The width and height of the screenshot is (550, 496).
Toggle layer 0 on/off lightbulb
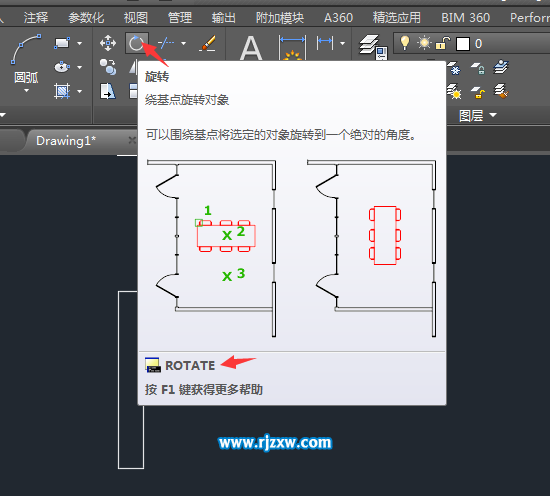405,43
